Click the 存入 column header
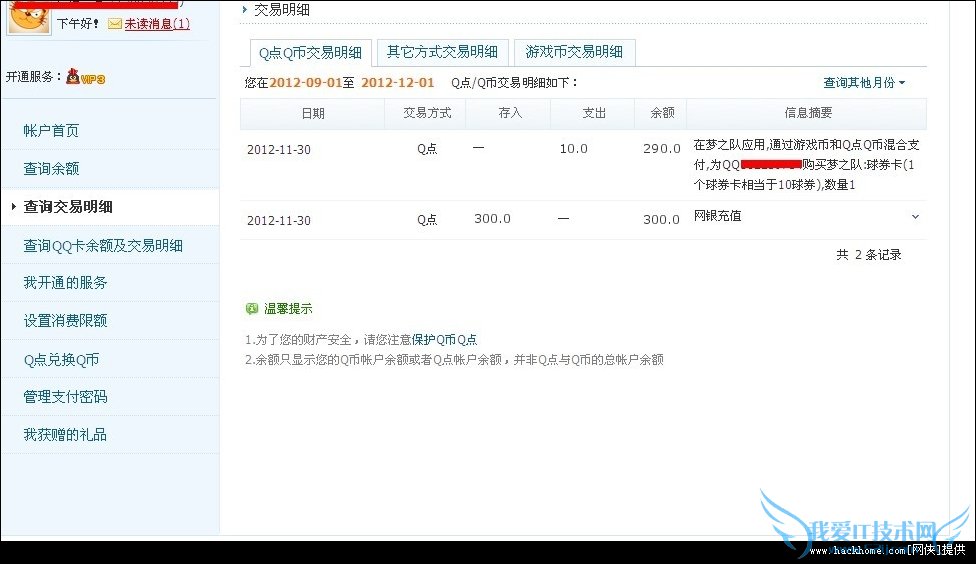This screenshot has height=564, width=976. (x=510, y=113)
